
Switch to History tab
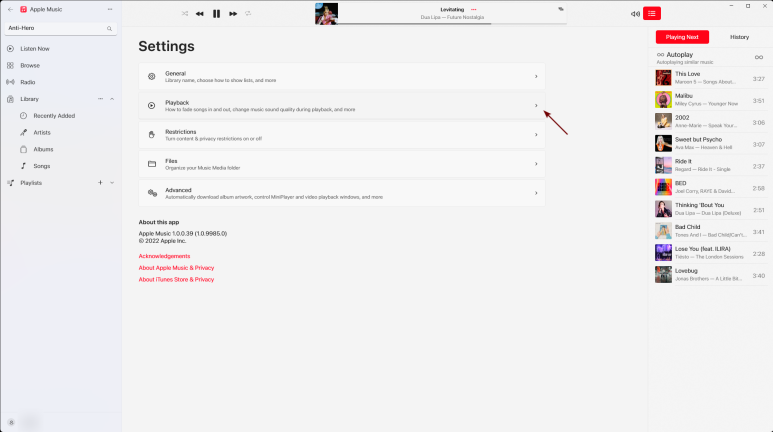[739, 37]
